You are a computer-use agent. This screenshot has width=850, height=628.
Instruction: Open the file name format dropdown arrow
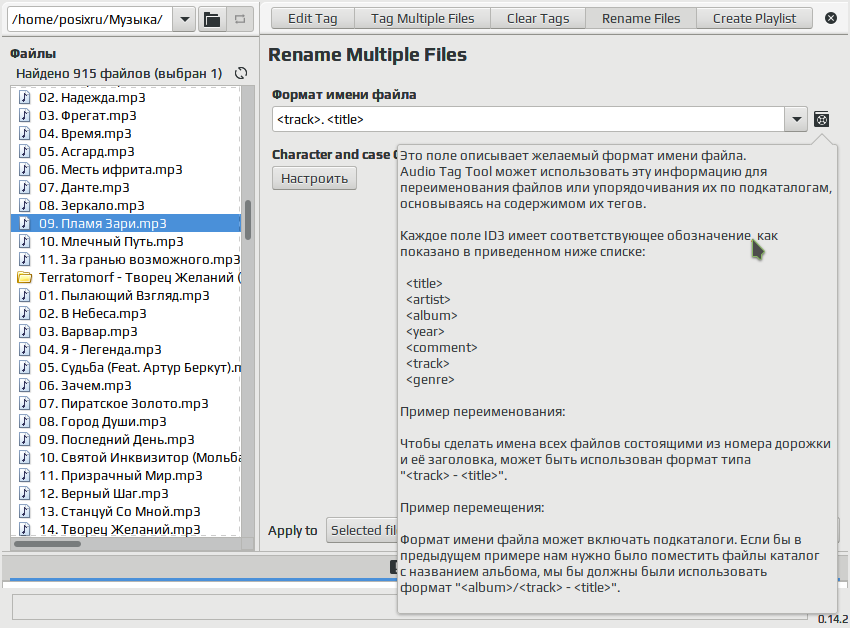coord(796,119)
